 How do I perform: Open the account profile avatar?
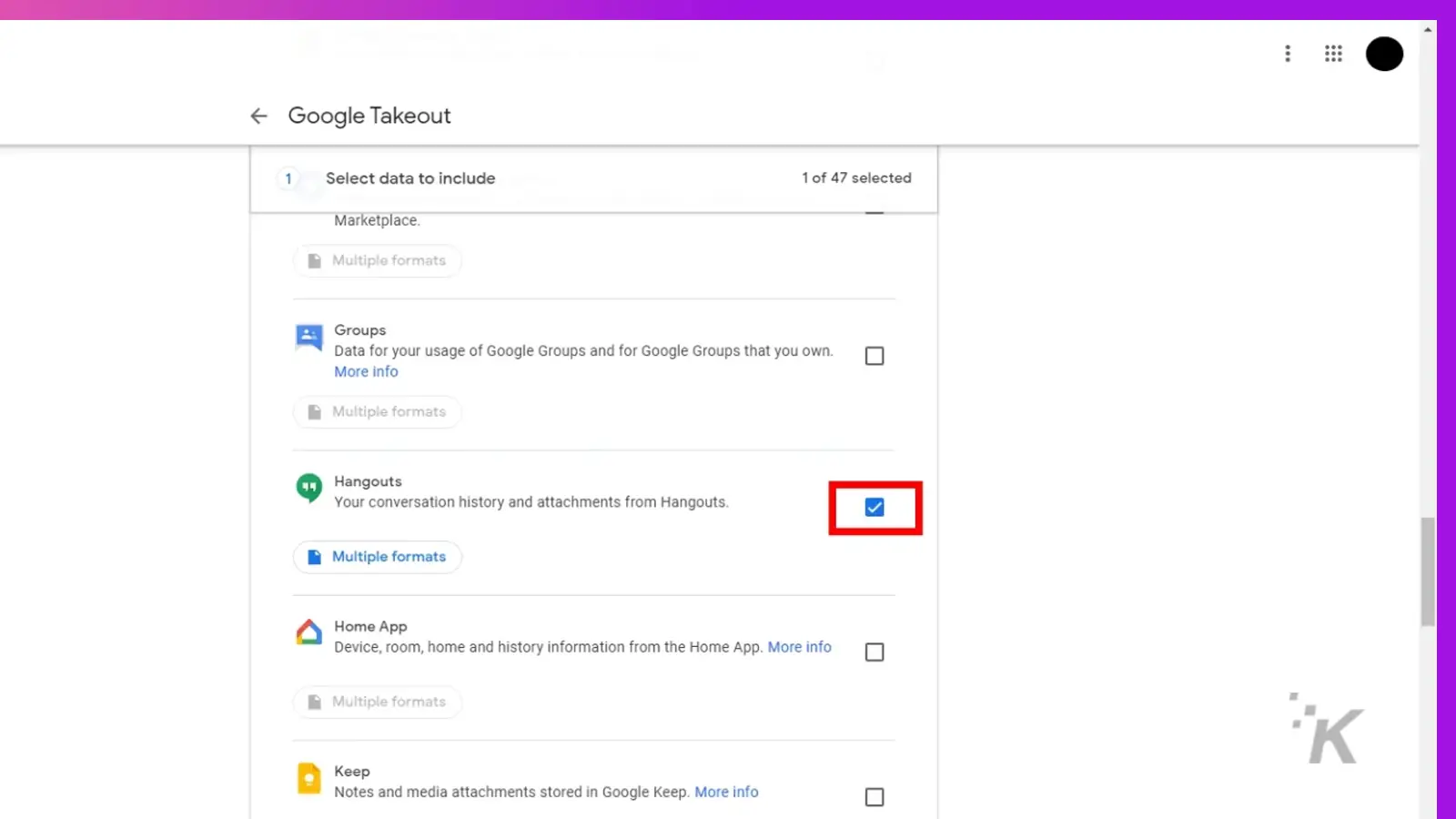click(1384, 54)
